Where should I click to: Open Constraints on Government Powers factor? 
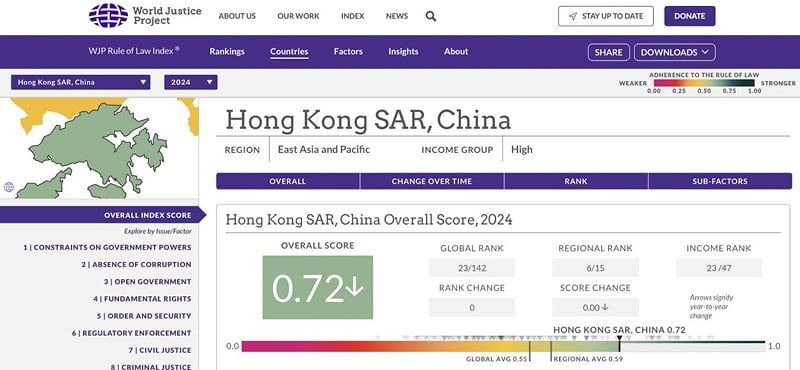[107, 248]
